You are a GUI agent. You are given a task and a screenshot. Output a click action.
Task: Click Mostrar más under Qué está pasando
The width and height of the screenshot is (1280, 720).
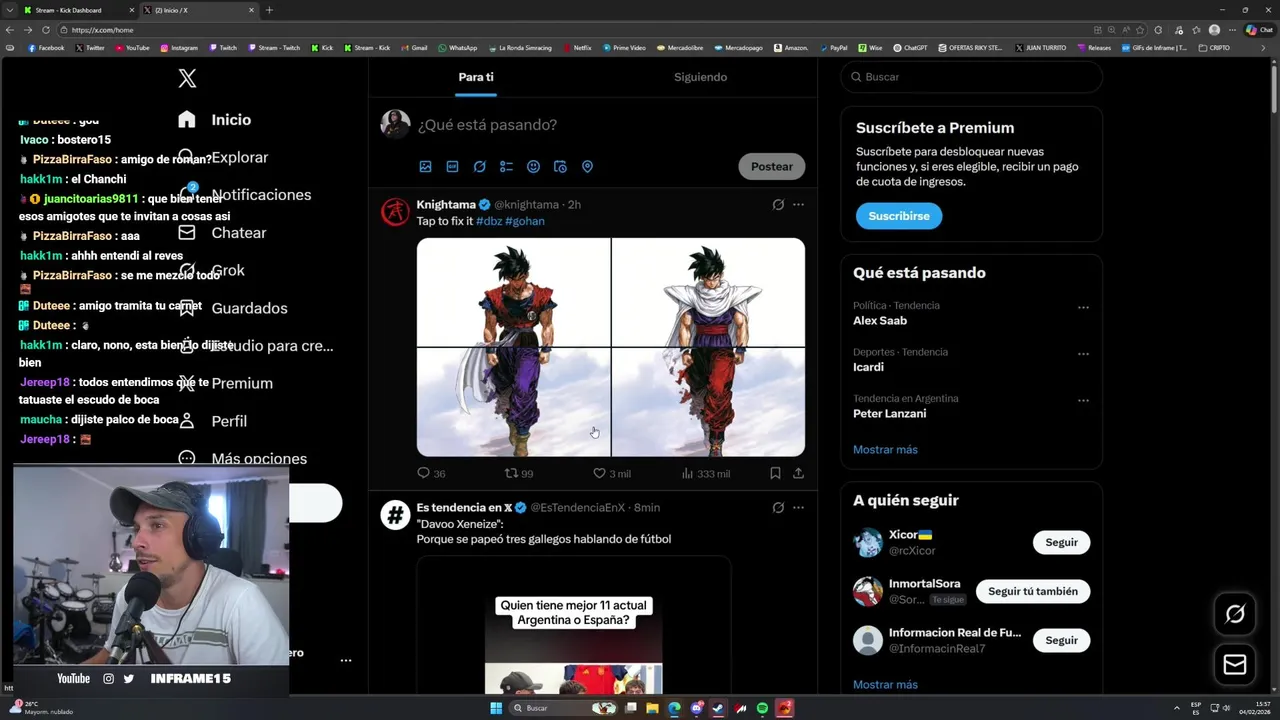[885, 450]
